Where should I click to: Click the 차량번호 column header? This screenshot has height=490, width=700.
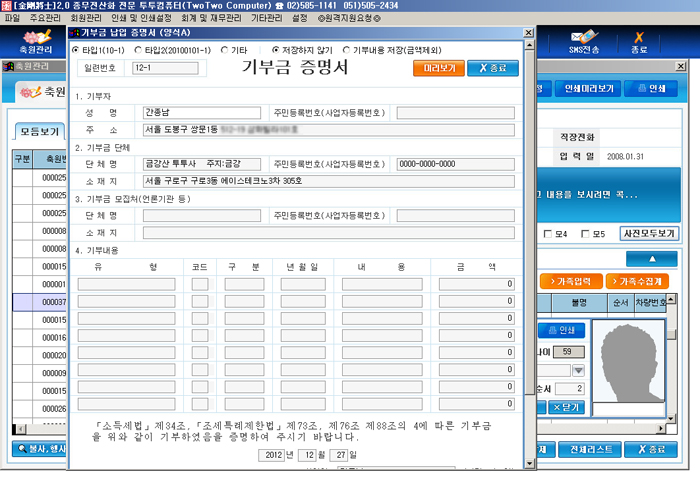click(650, 303)
